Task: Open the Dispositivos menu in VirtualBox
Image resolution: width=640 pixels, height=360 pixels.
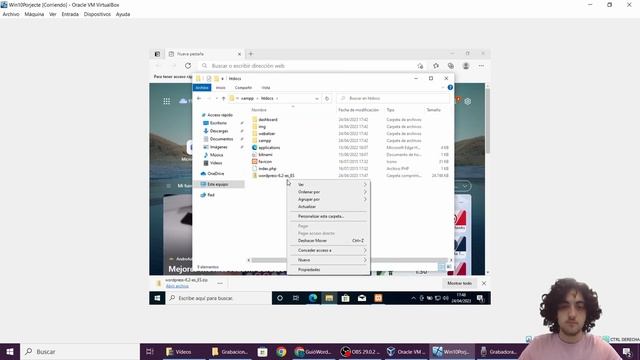Action: coord(97,14)
